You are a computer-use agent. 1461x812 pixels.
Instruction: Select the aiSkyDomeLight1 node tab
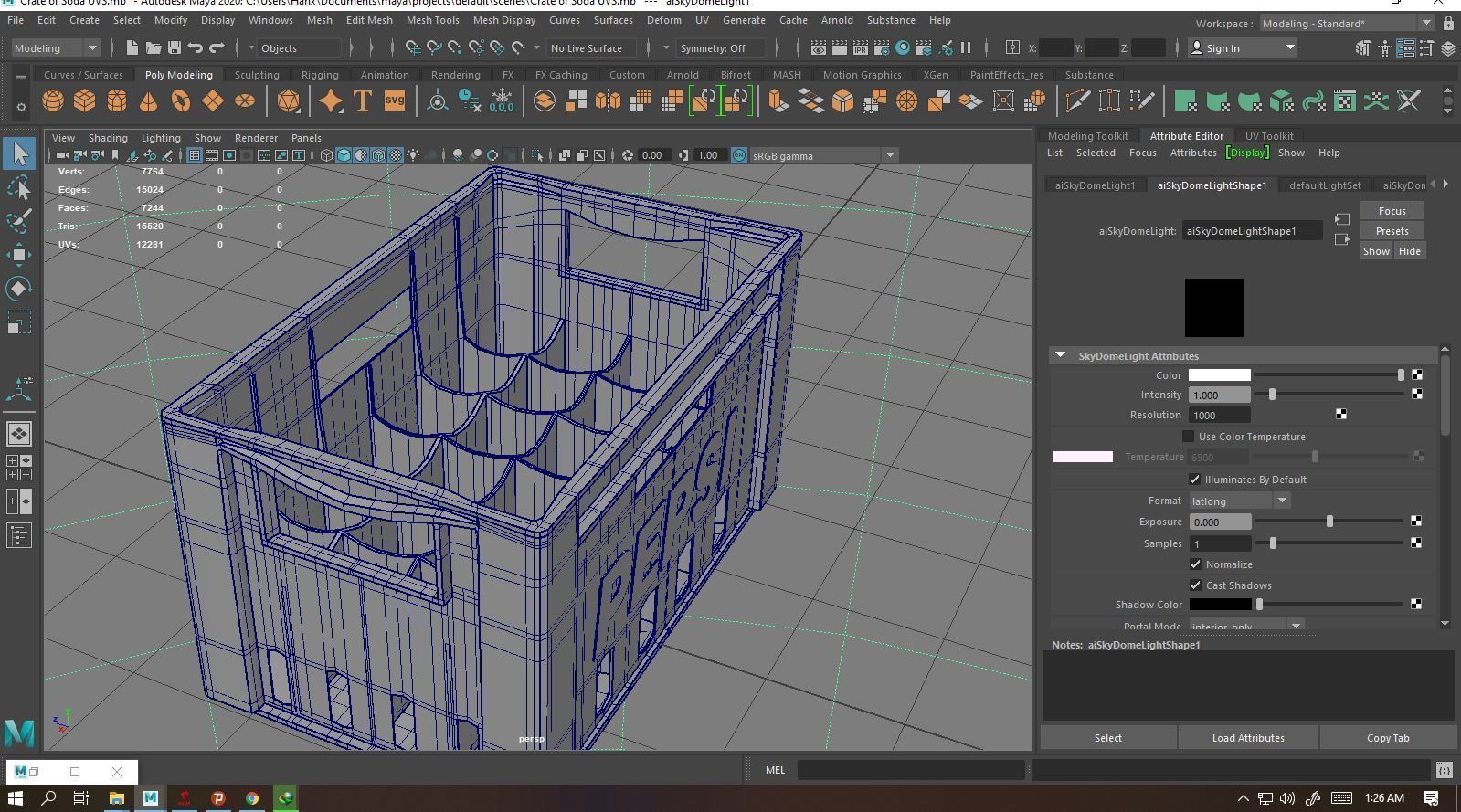pyautogui.click(x=1095, y=185)
